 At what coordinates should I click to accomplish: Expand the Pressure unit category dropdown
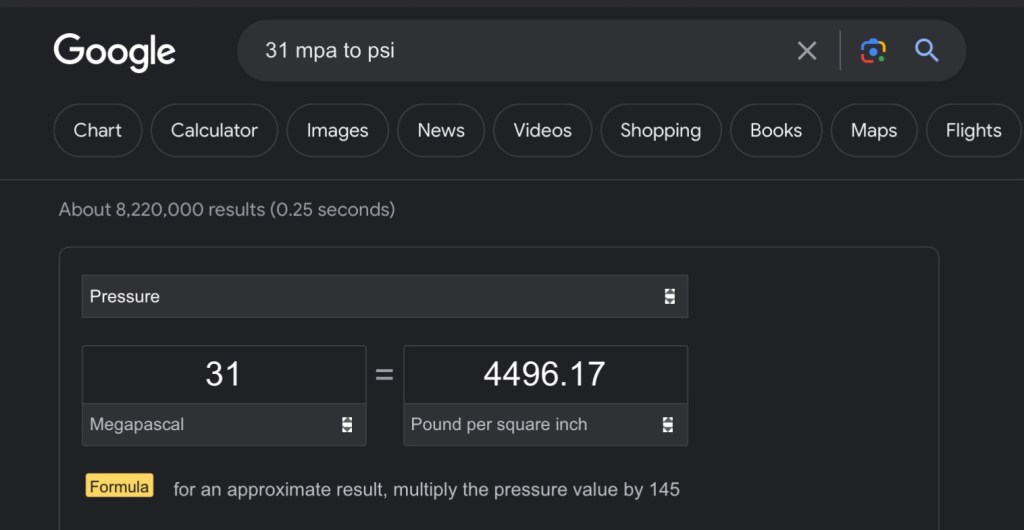(x=384, y=297)
